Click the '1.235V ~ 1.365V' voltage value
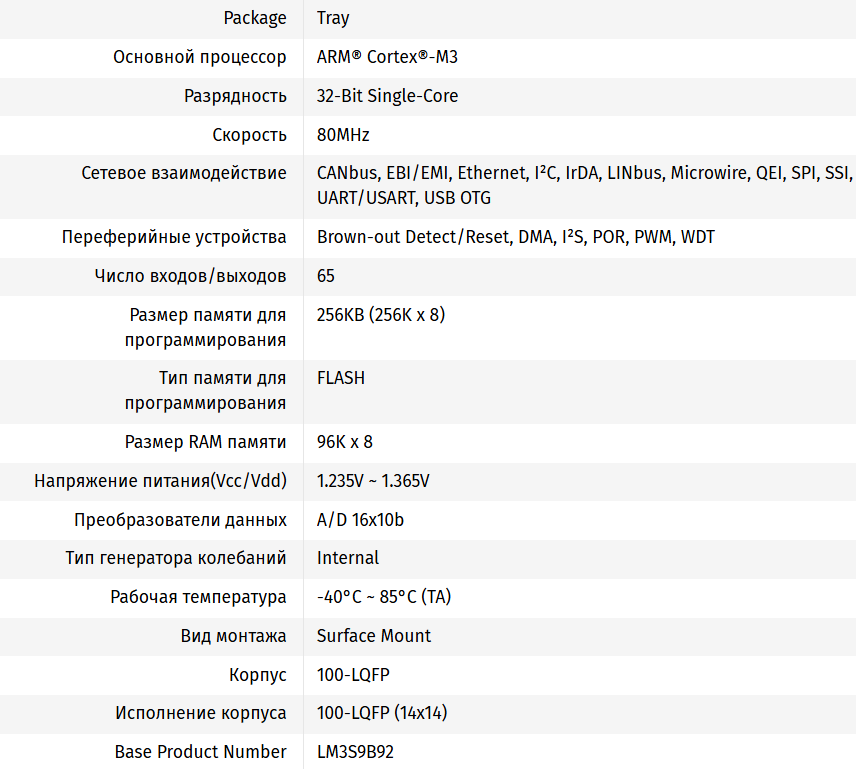 pos(373,481)
